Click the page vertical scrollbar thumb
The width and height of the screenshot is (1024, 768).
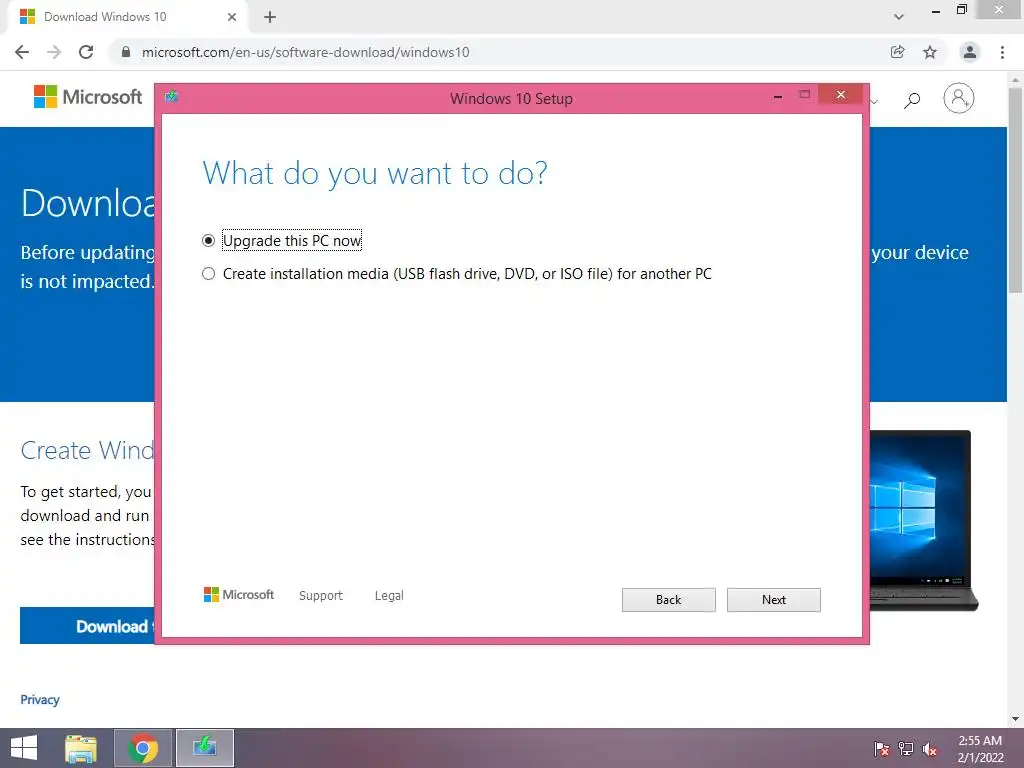point(1016,189)
